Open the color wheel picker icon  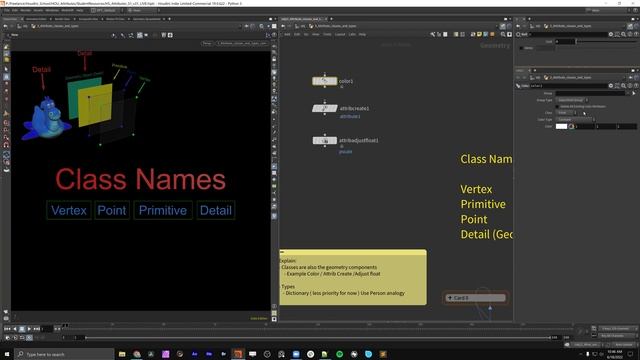coord(571,127)
